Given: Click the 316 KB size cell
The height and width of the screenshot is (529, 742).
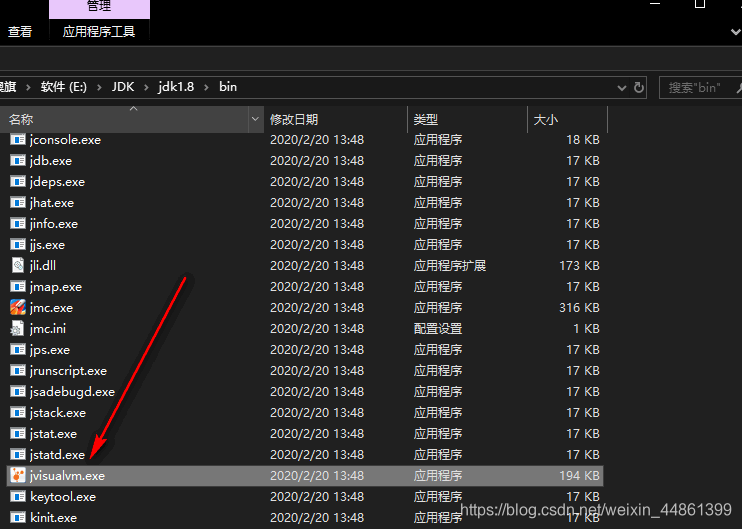Looking at the screenshot, I should tap(579, 308).
